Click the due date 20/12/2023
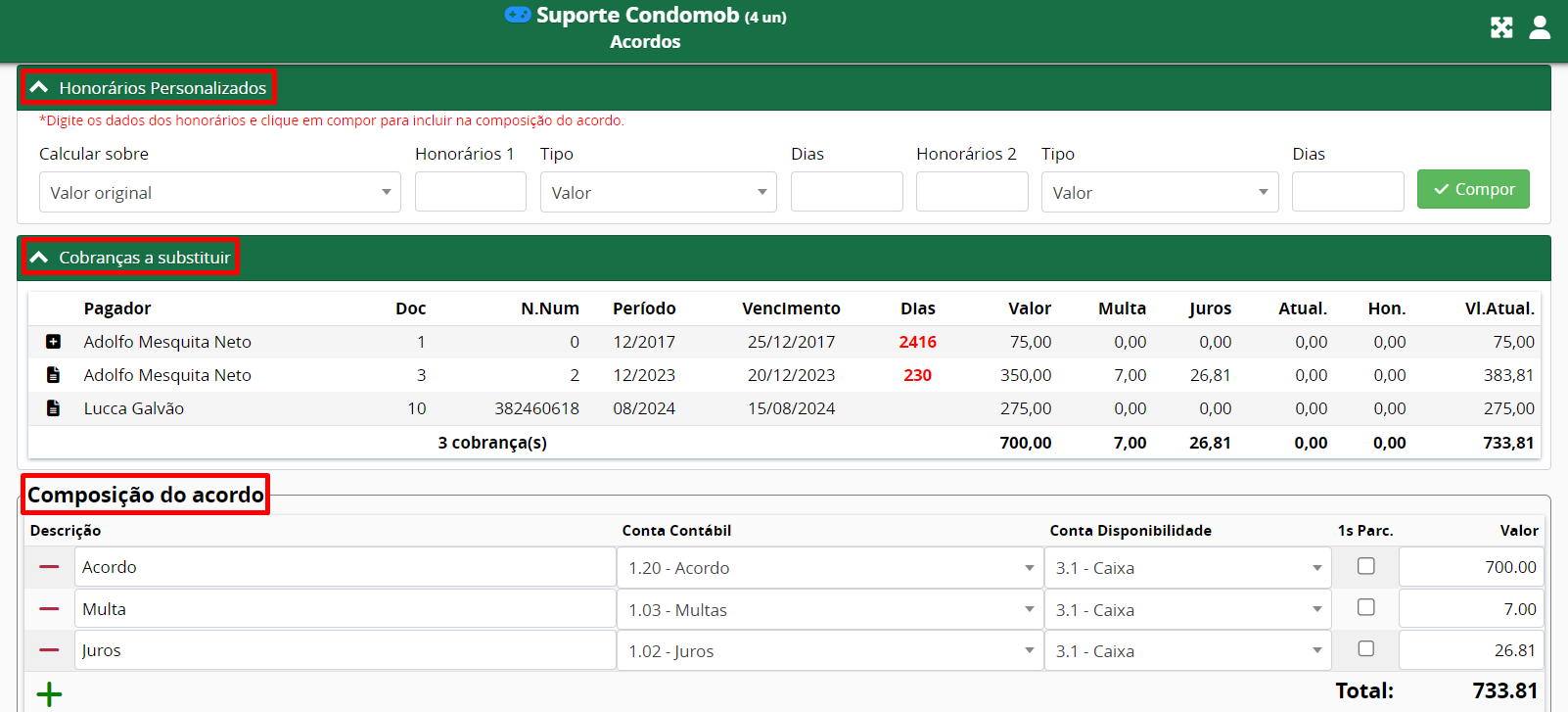Screen dimensions: 1568x712 tap(791, 375)
